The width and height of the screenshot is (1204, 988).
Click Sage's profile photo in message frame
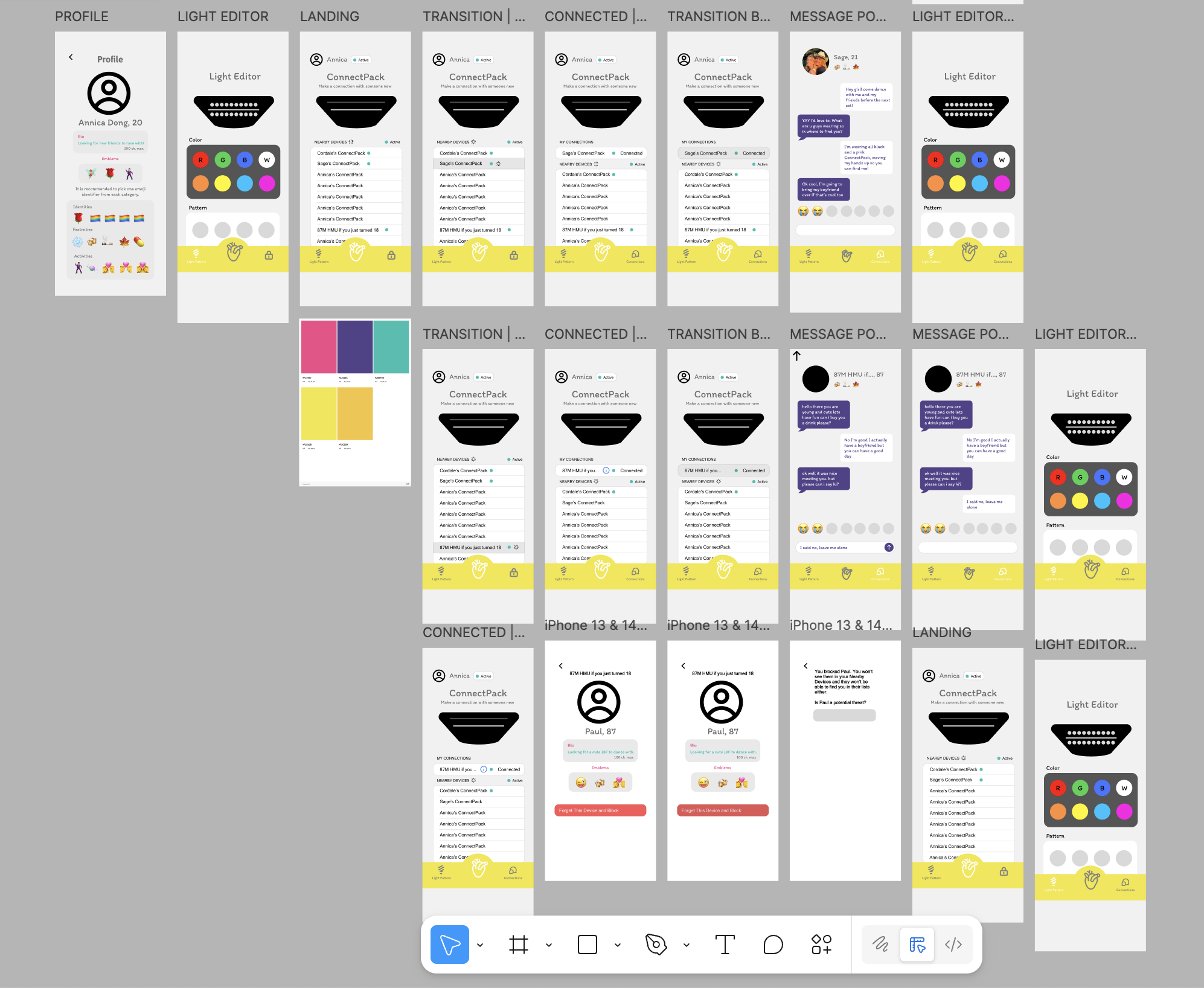tap(815, 62)
